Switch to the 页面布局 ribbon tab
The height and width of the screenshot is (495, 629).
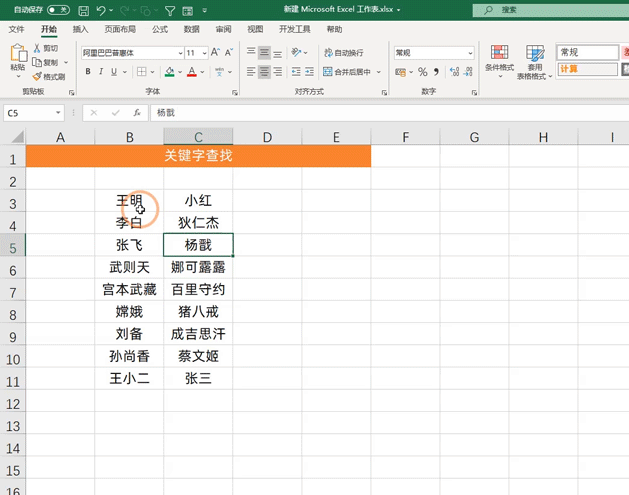coord(120,29)
